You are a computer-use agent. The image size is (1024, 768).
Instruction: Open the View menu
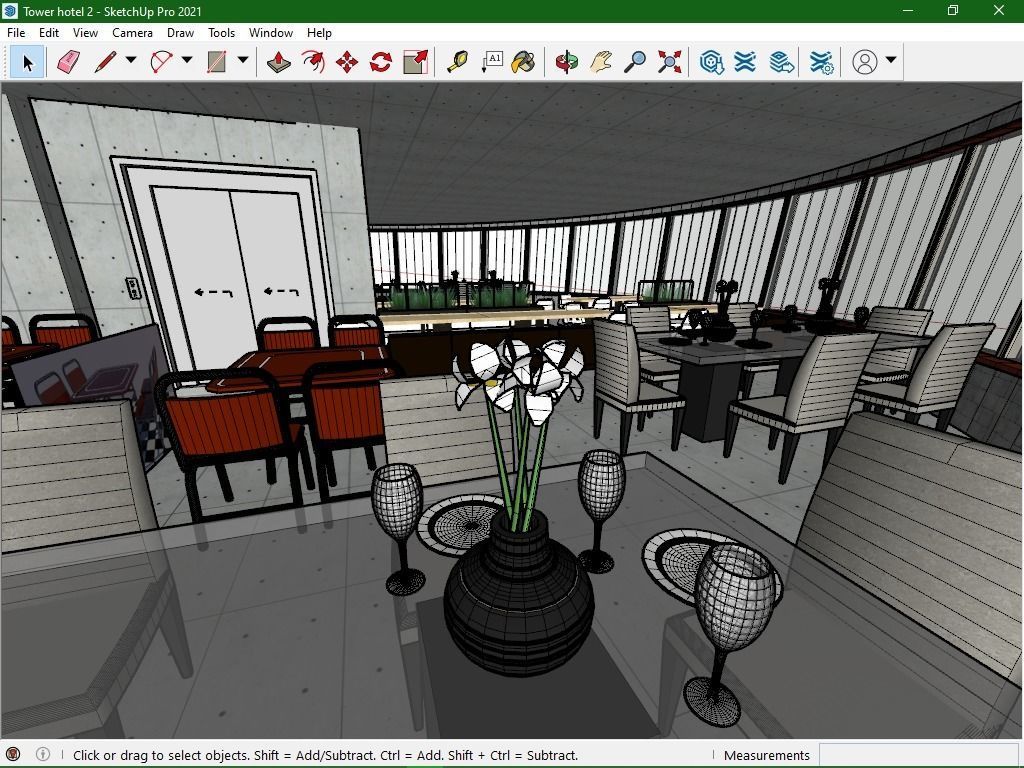point(86,33)
